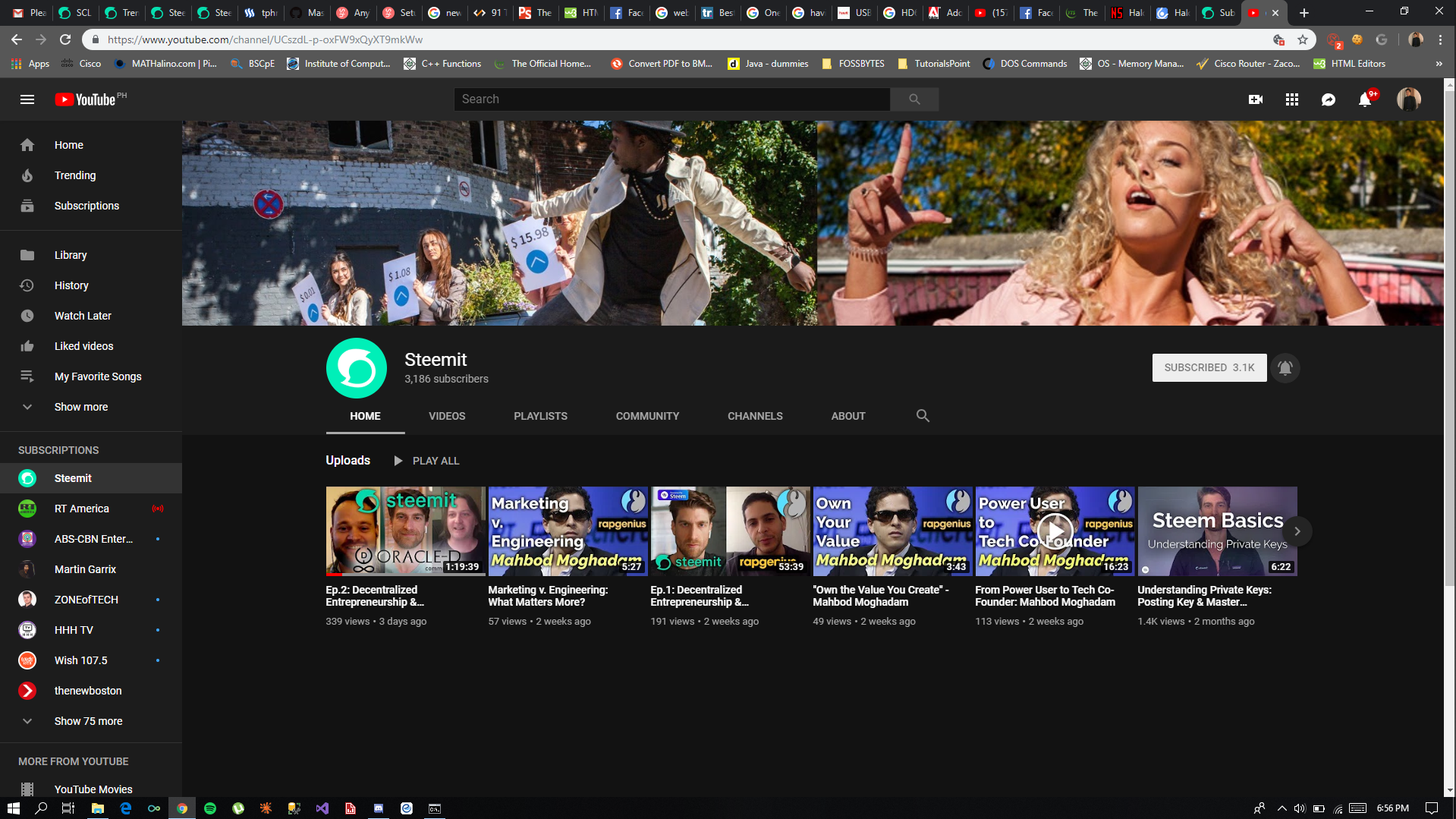Open Apps bookmarks shortcut
The image size is (1456, 819).
[30, 64]
